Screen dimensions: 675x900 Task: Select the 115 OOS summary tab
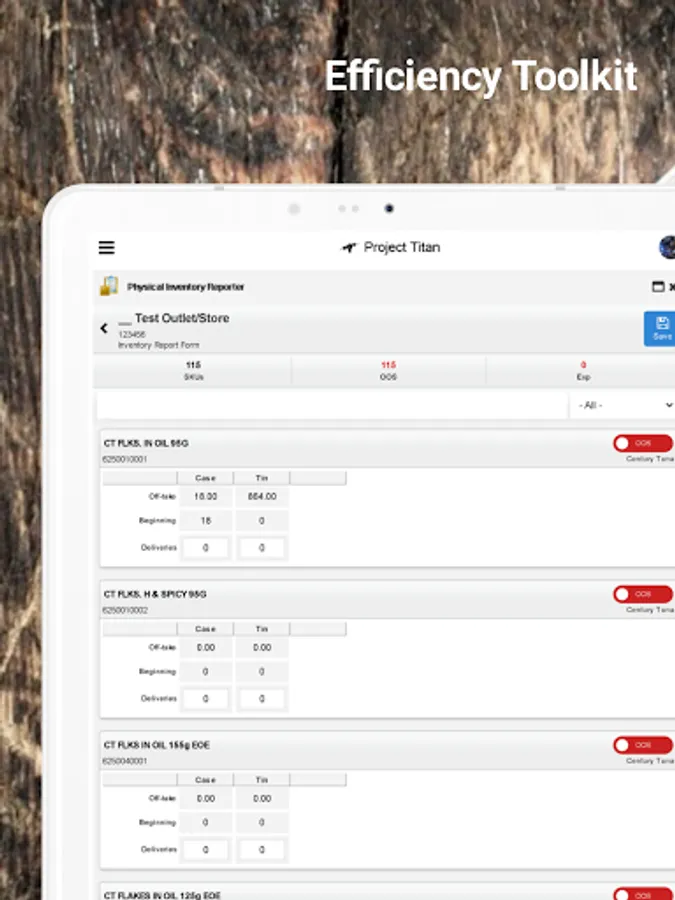pos(389,370)
